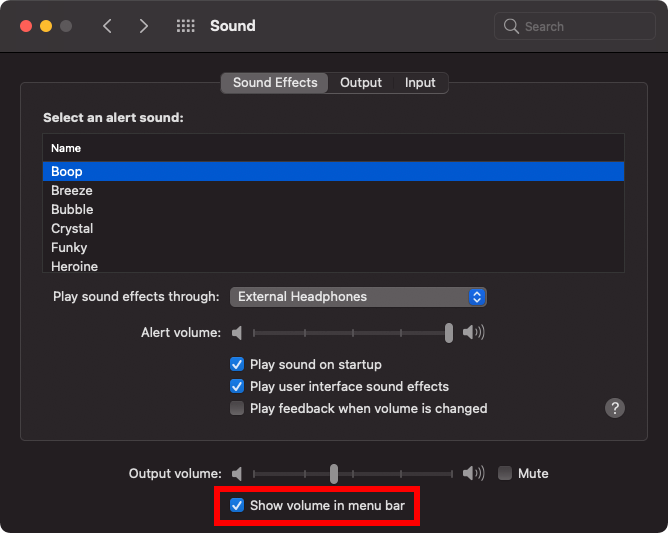Viewport: 668px width, 533px height.
Task: Close the Sound window
Action: 26,26
